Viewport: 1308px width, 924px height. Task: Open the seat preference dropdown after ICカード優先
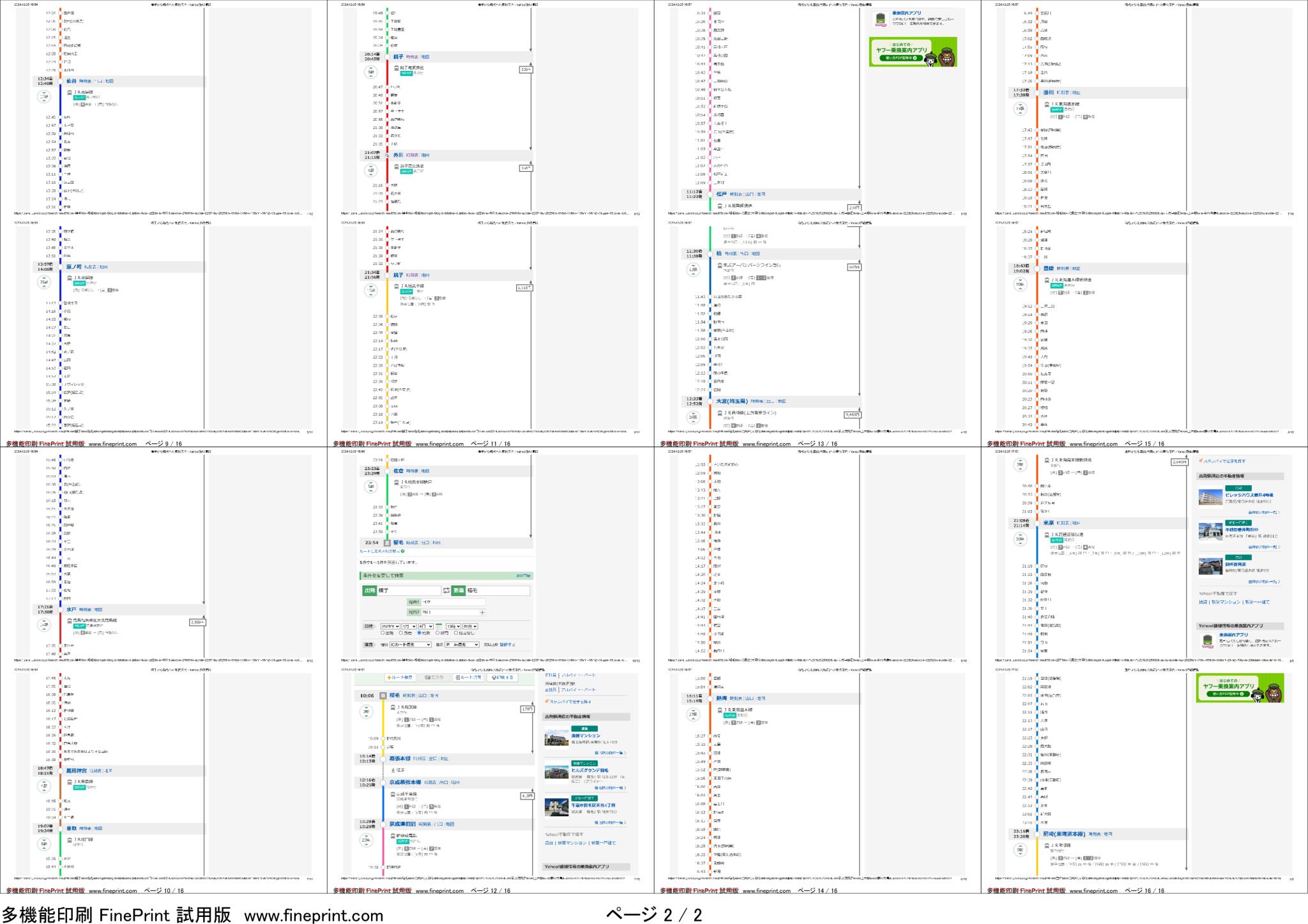(462, 644)
